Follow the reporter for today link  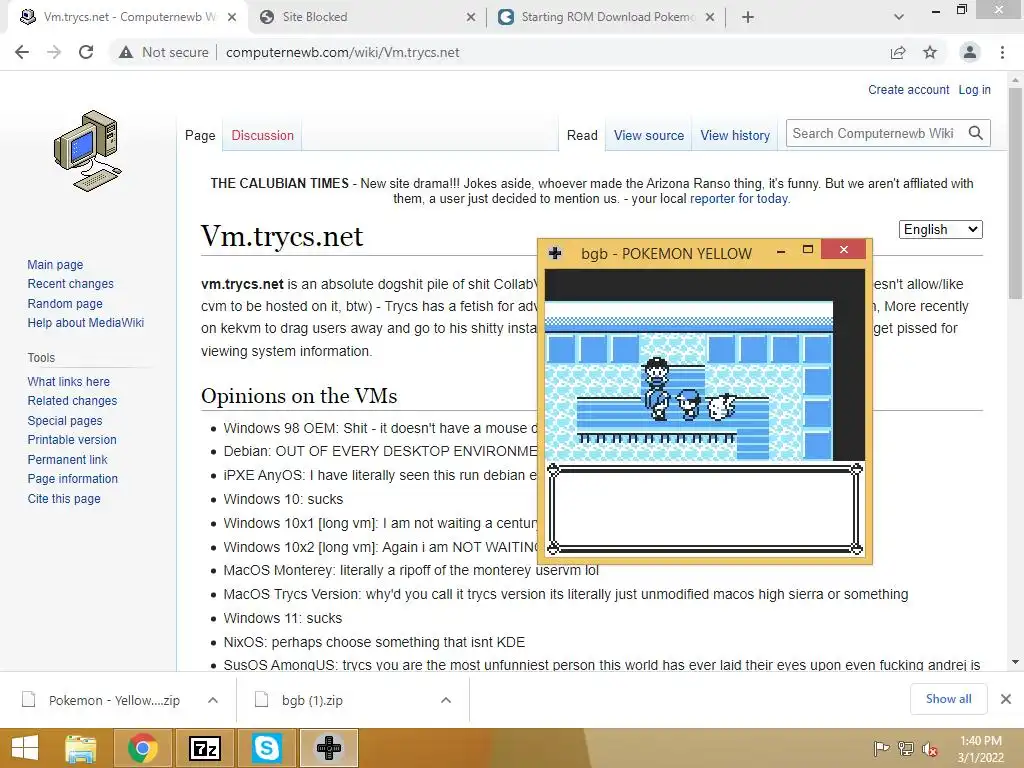739,199
